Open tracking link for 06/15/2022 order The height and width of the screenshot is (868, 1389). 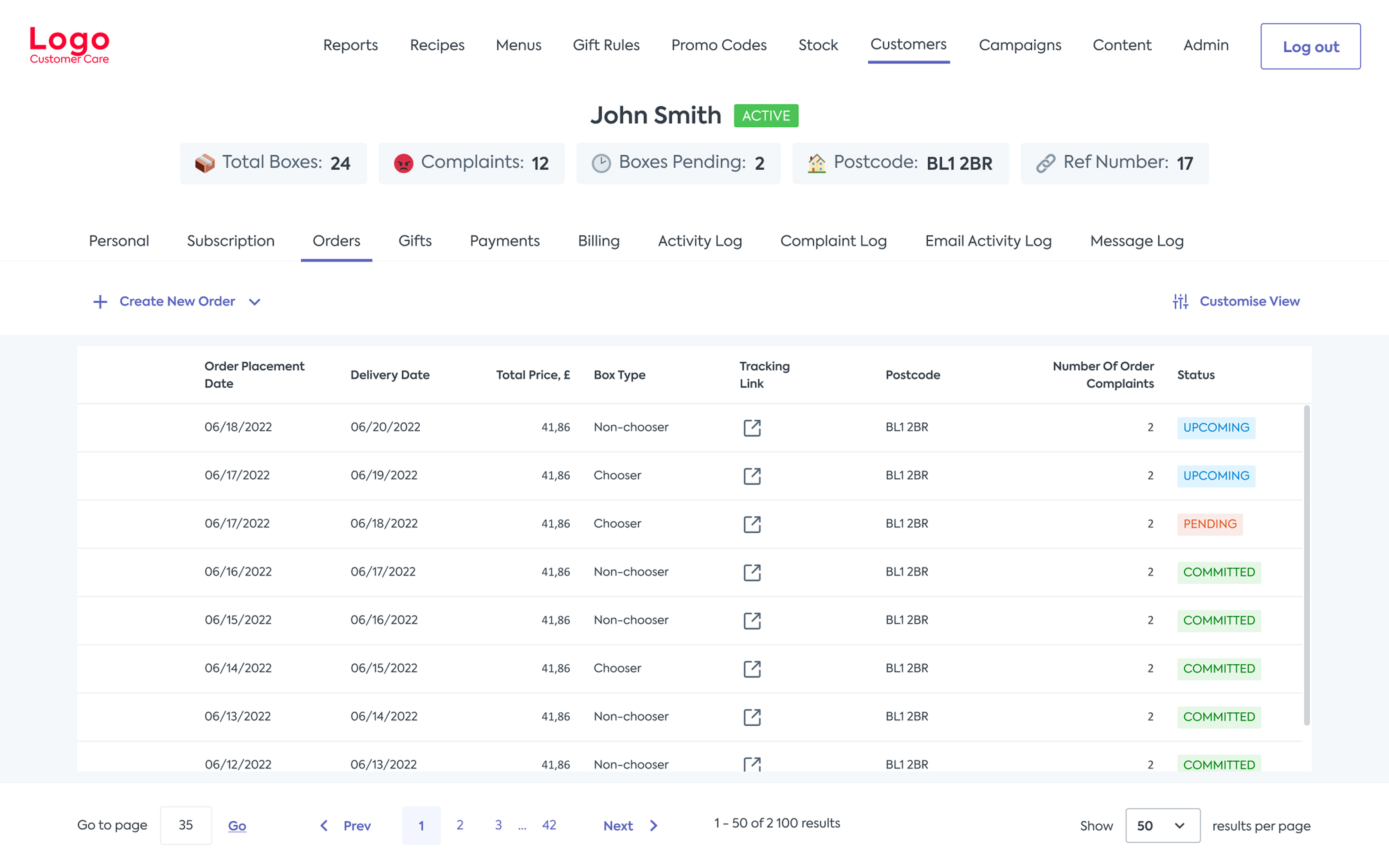click(752, 621)
